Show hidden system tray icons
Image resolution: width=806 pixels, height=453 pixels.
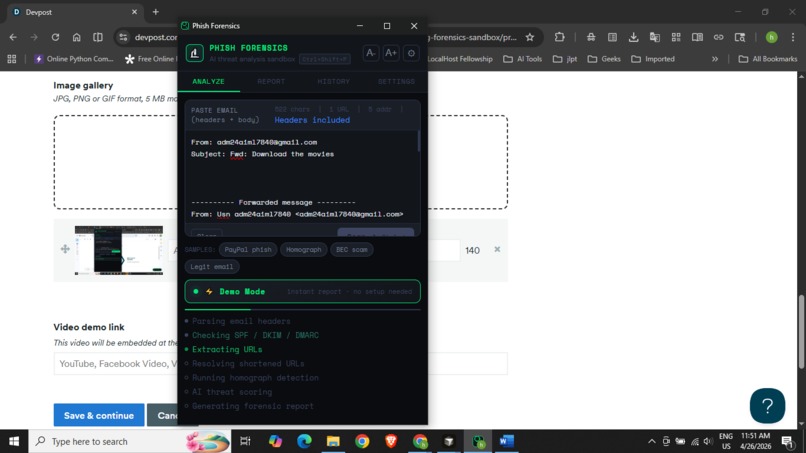point(651,441)
